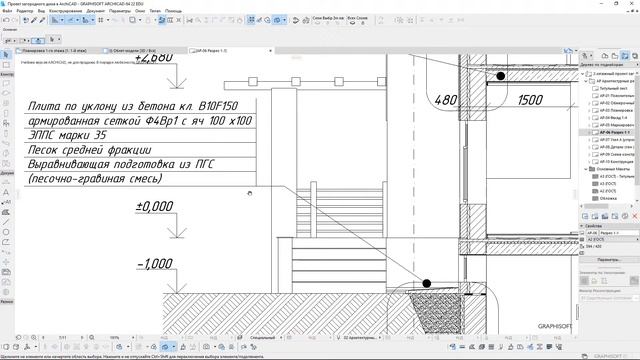Viewport: 640px width, 360px height.
Task: Click the first icon in the bottom-left toolbar
Action: [x=6, y=347]
